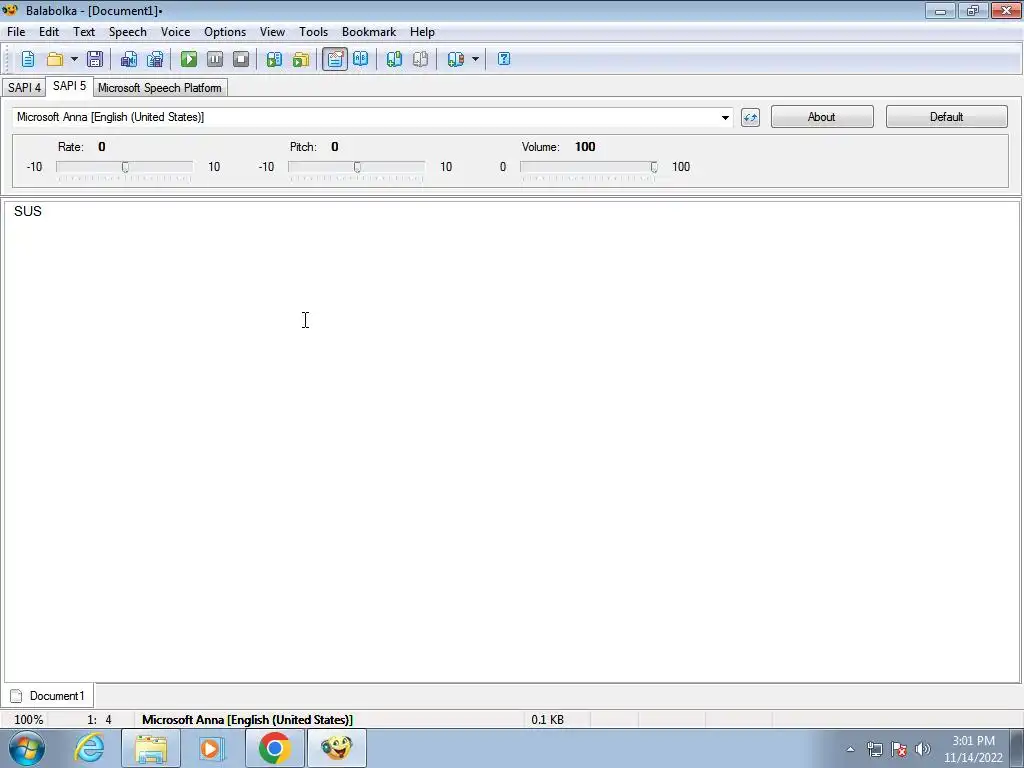Click the About voice button
The image size is (1024, 768).
(x=822, y=117)
